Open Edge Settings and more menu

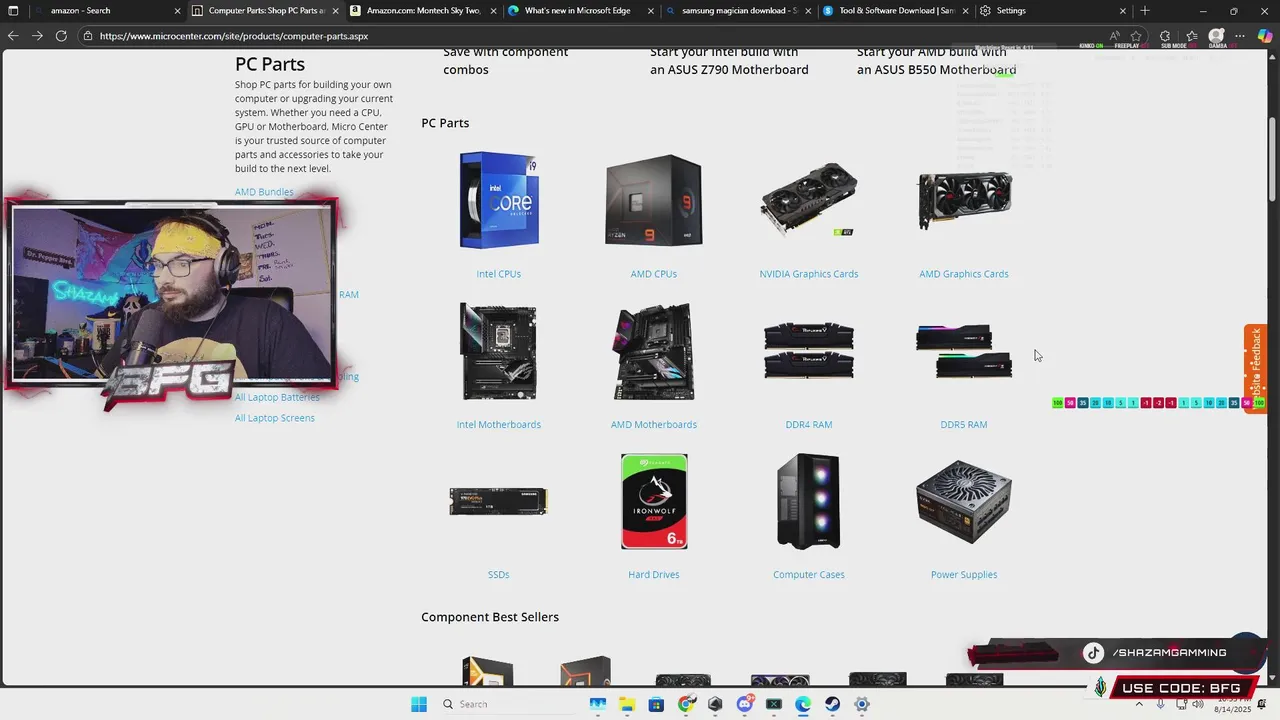point(1240,36)
